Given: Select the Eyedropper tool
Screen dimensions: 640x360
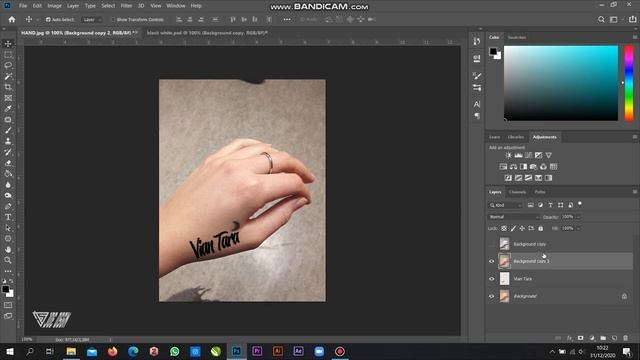Looking at the screenshot, I should pos(8,109).
